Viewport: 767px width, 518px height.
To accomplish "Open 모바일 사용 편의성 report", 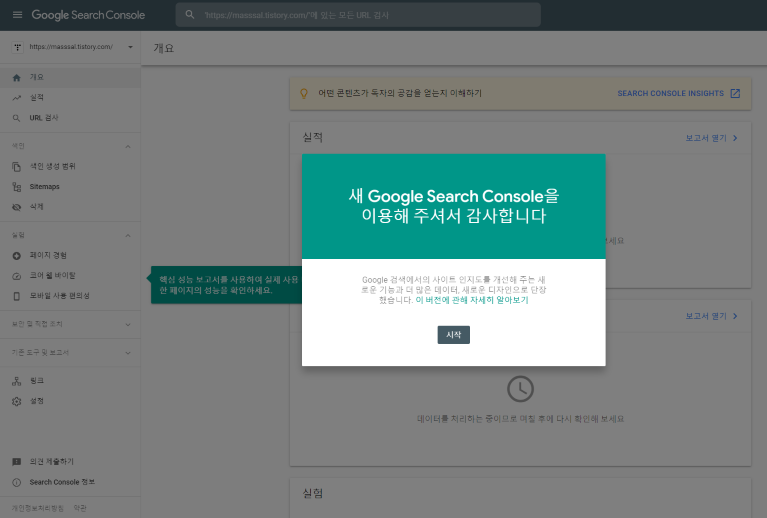I will tap(70, 295).
